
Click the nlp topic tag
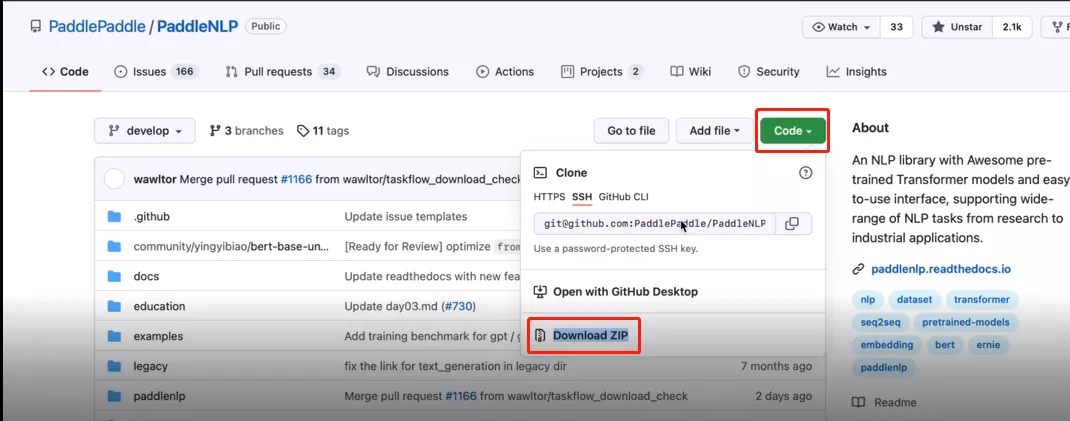[x=867, y=300]
